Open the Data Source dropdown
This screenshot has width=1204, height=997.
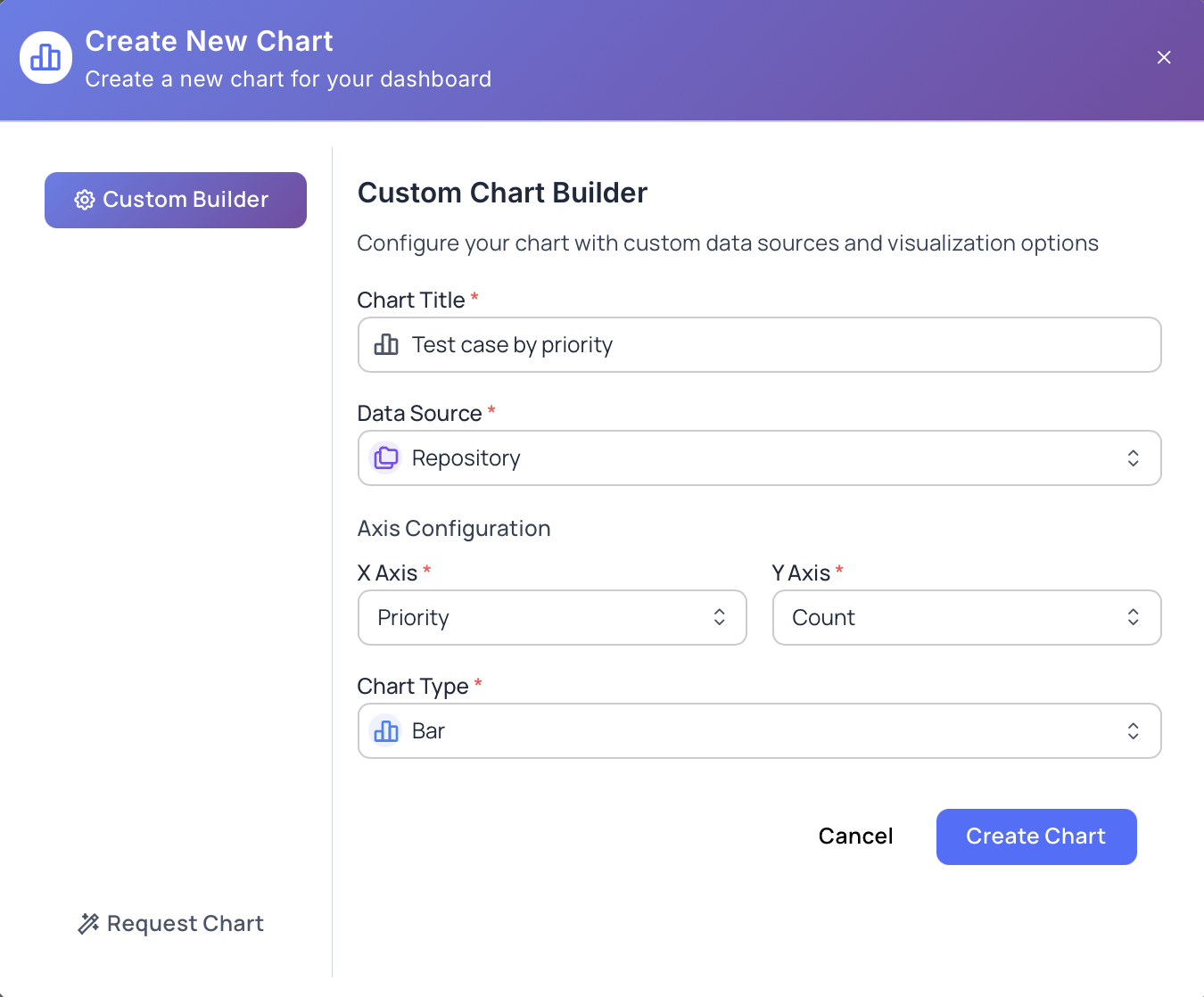point(1132,457)
